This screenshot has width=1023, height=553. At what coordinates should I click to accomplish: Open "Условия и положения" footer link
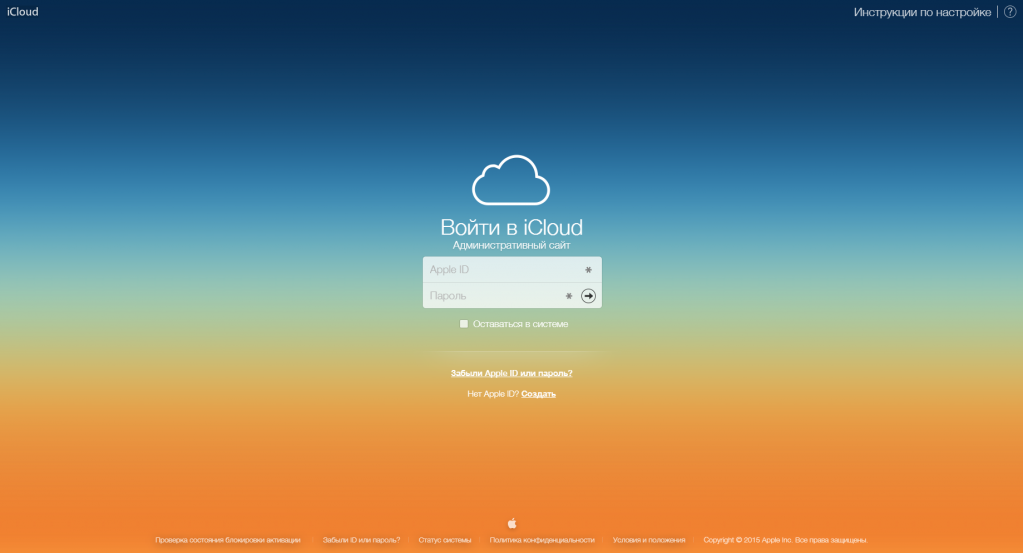[649, 540]
